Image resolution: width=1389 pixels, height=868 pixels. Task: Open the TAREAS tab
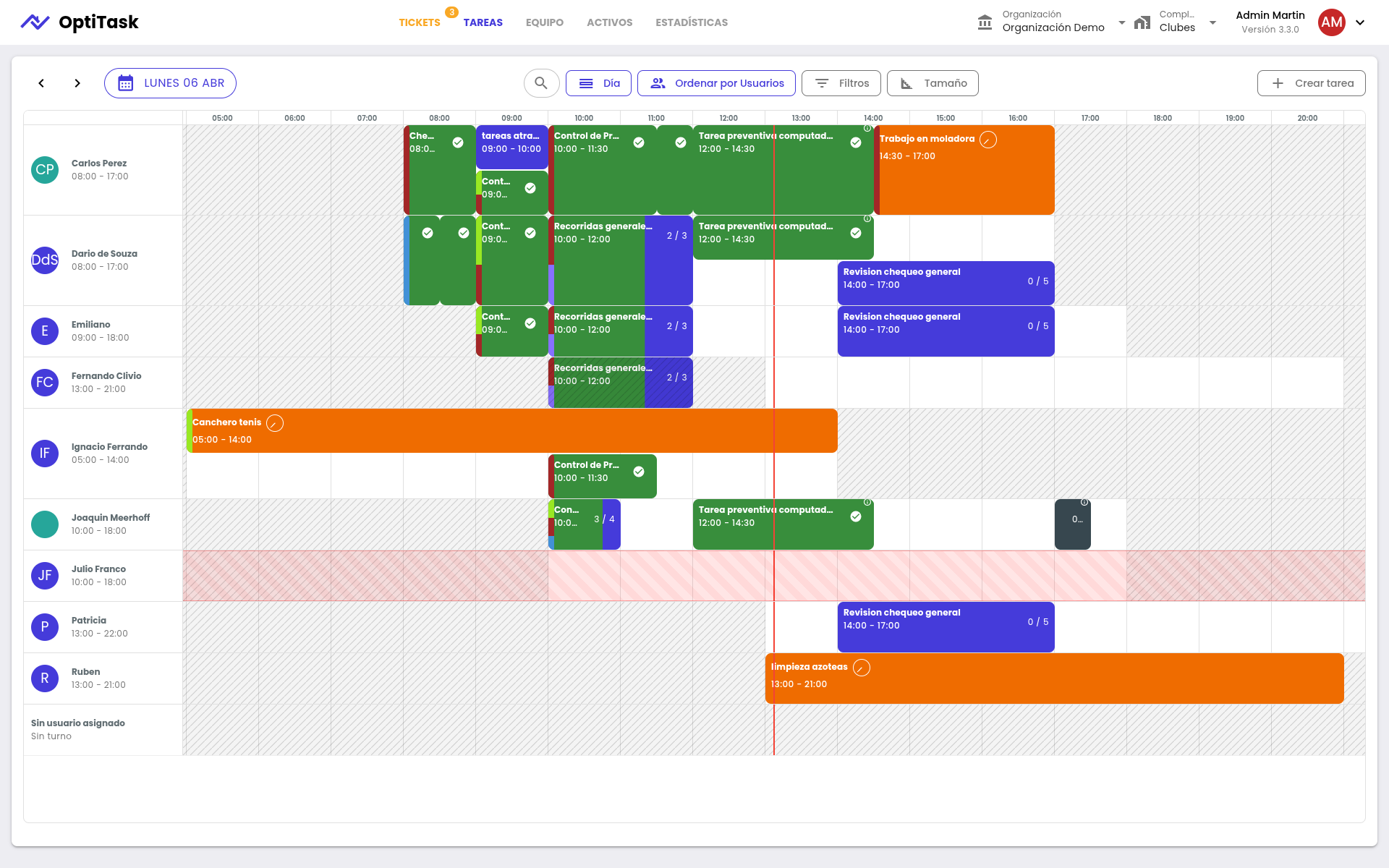pos(483,22)
